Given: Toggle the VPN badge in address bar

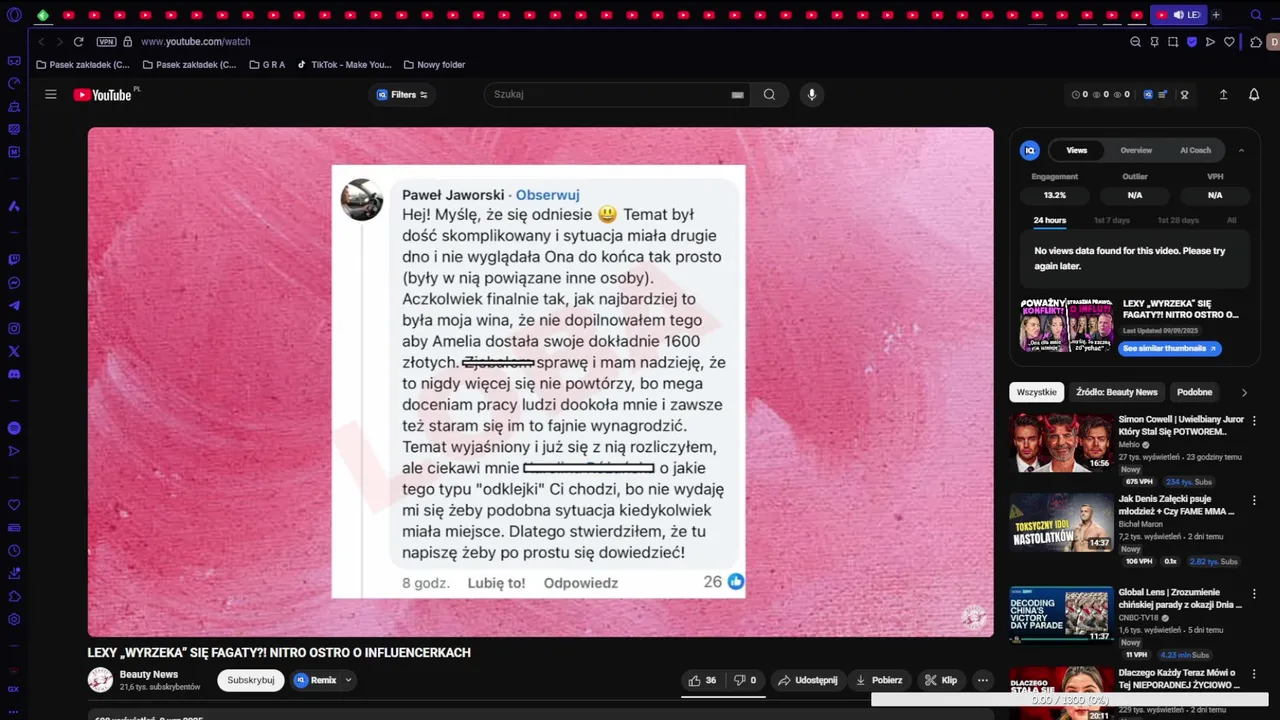Looking at the screenshot, I should (106, 42).
